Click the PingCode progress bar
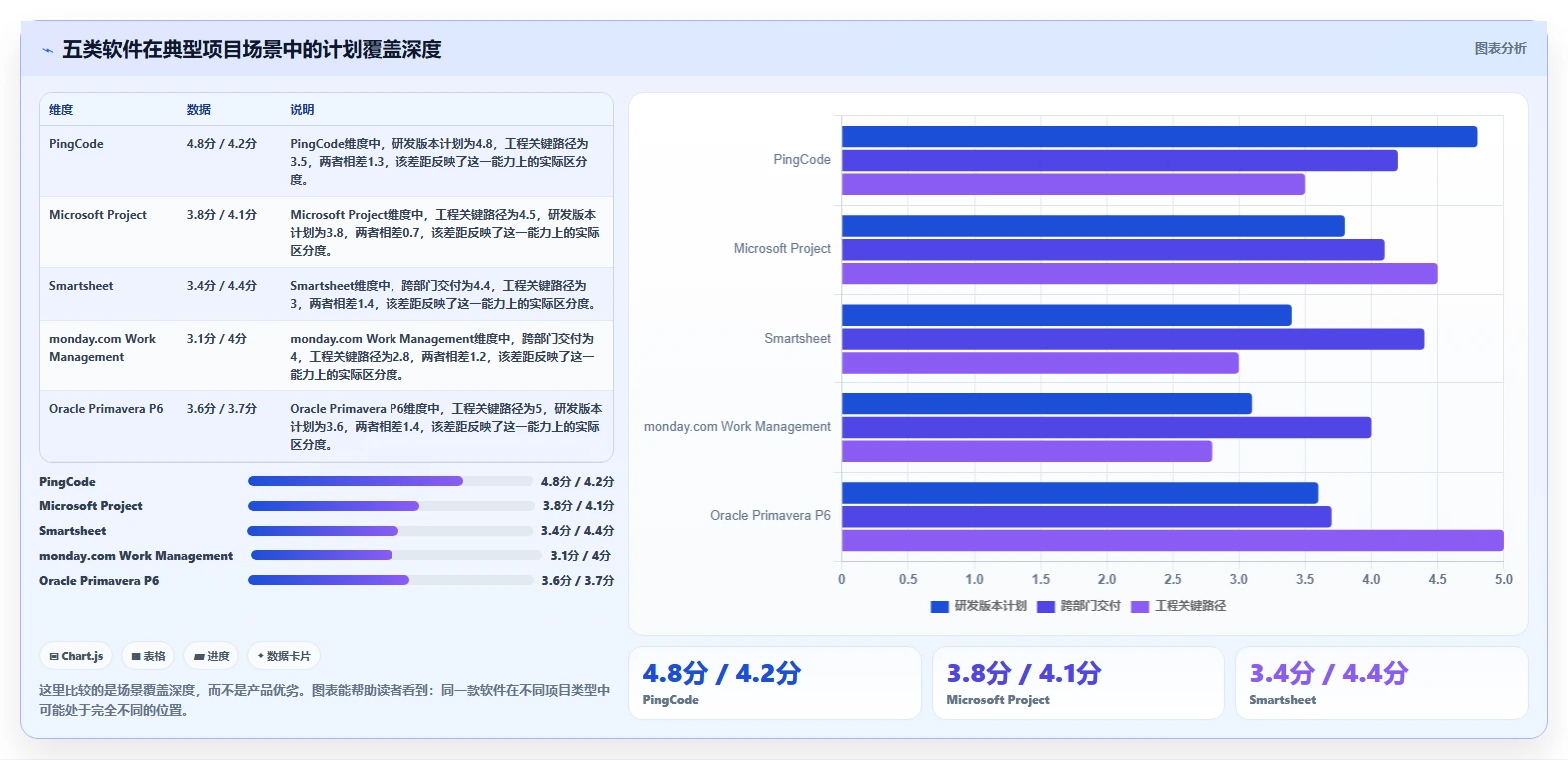Screen dimensions: 1568x760 pyautogui.click(x=391, y=481)
